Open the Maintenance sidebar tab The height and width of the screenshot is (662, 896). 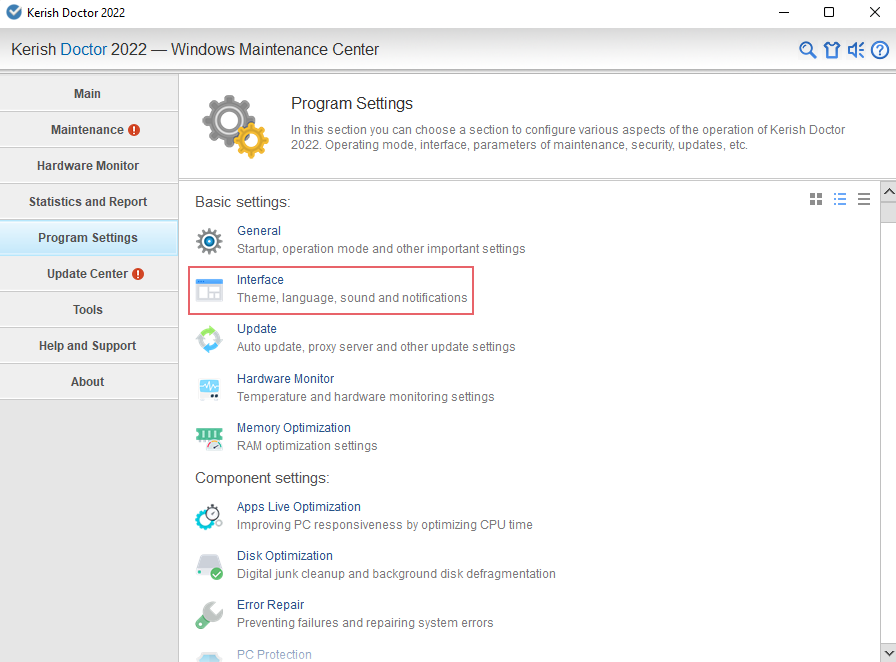pyautogui.click(x=89, y=130)
